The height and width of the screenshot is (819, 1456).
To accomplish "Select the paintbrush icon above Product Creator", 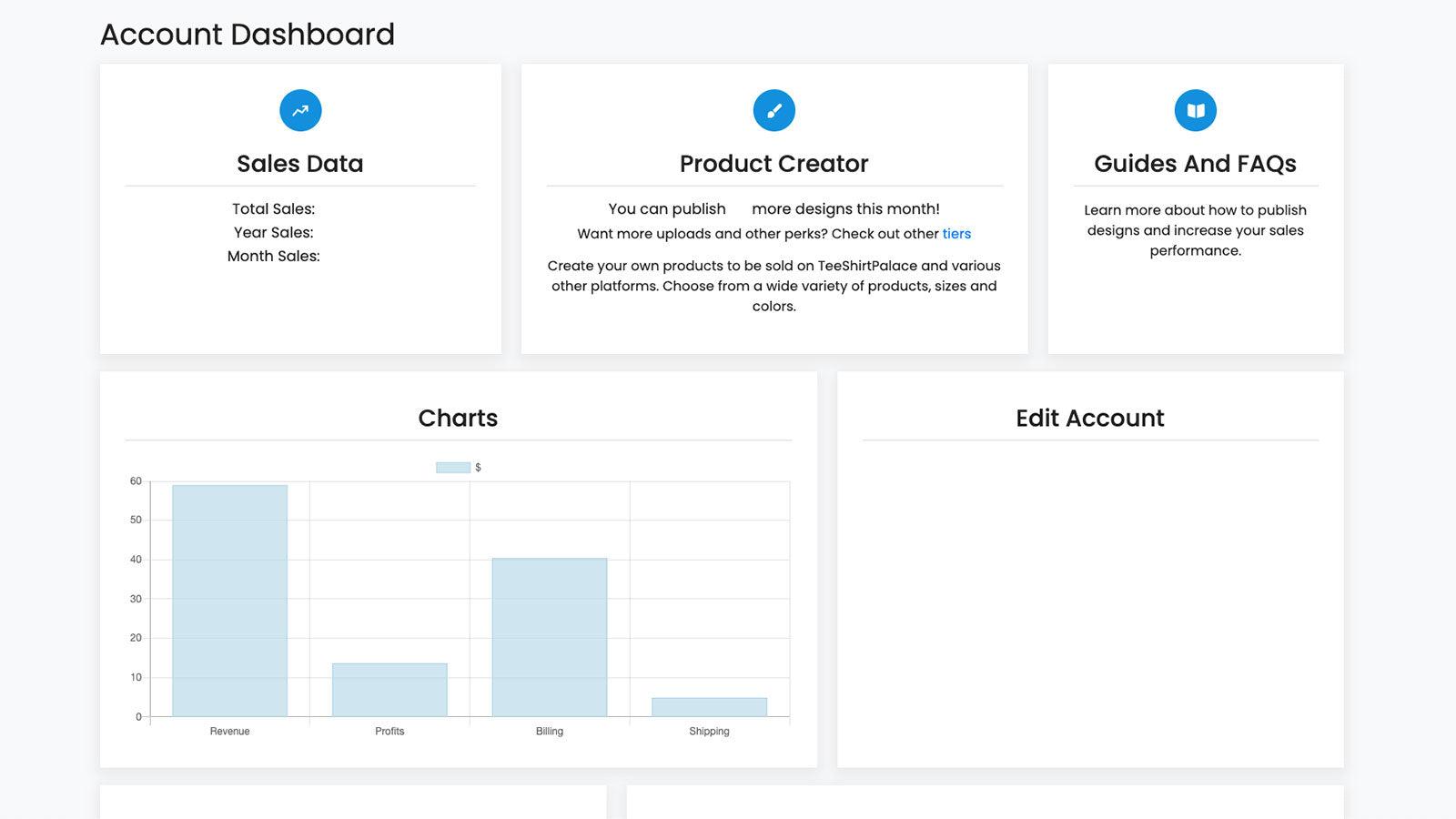I will tap(774, 109).
